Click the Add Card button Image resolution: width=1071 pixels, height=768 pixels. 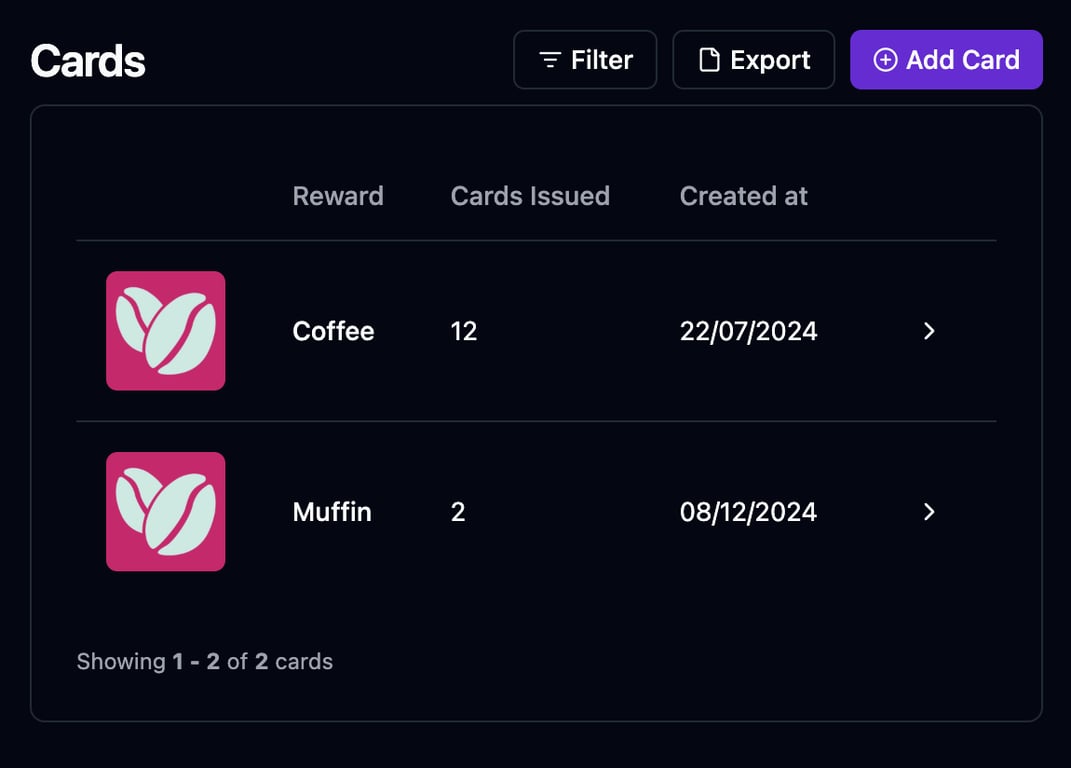946,60
